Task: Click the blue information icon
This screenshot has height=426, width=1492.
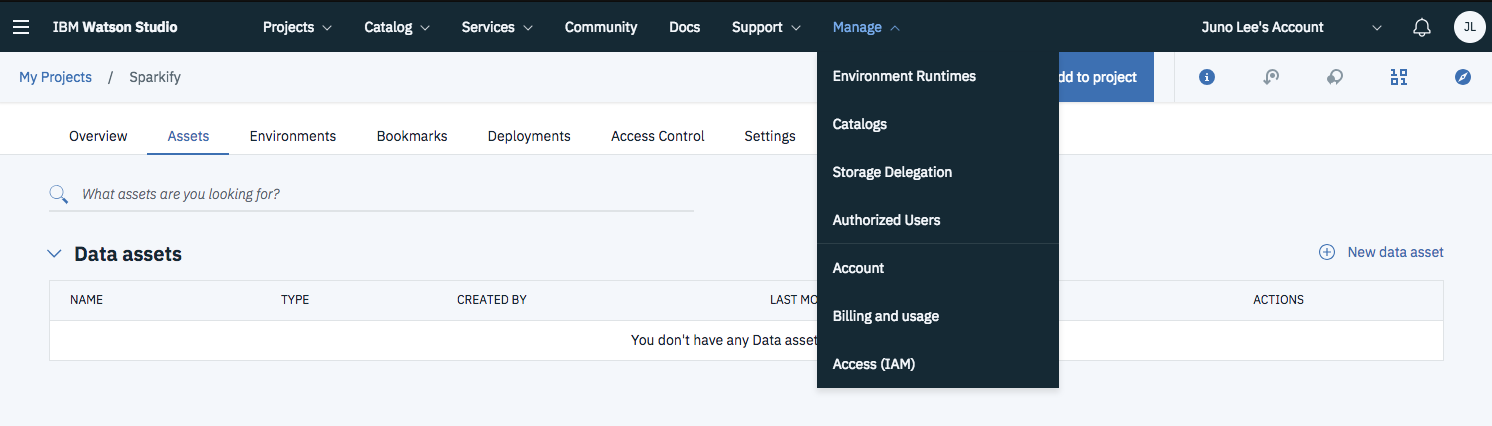Action: [x=1207, y=77]
